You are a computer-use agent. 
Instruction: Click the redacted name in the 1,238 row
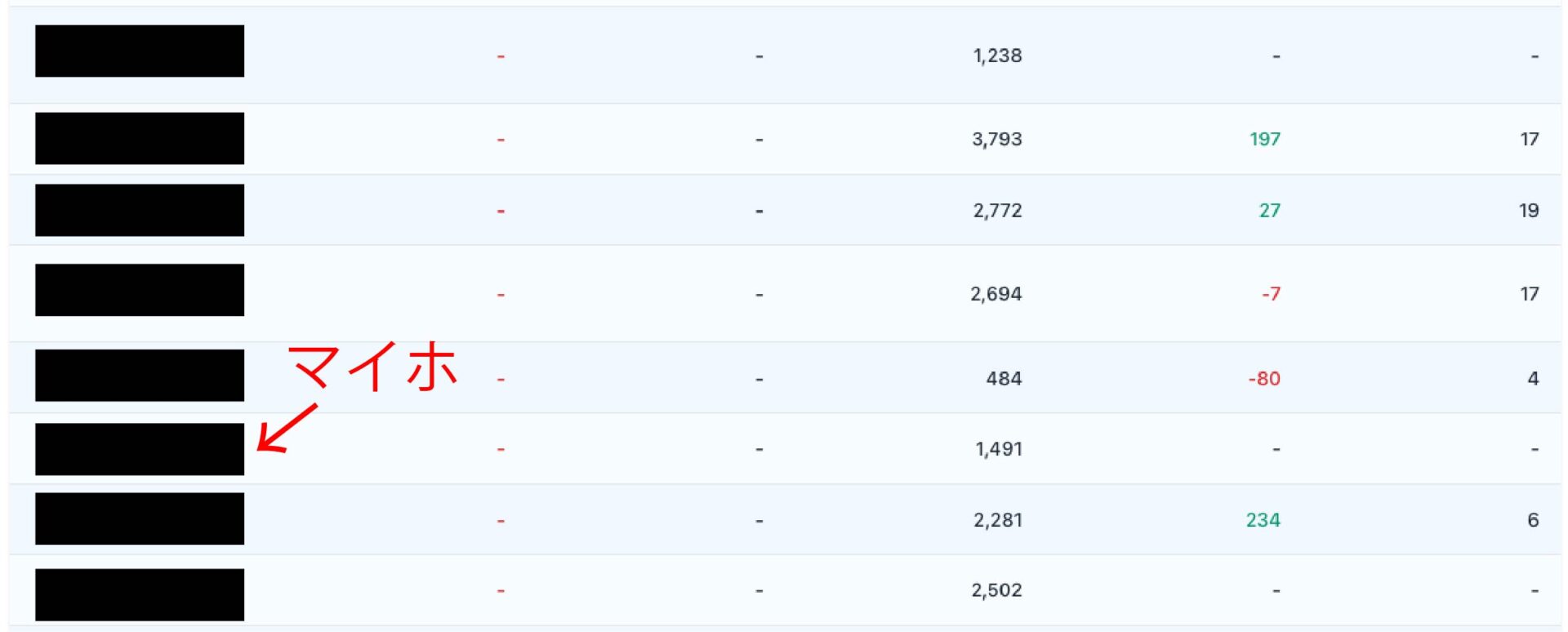pyautogui.click(x=140, y=51)
